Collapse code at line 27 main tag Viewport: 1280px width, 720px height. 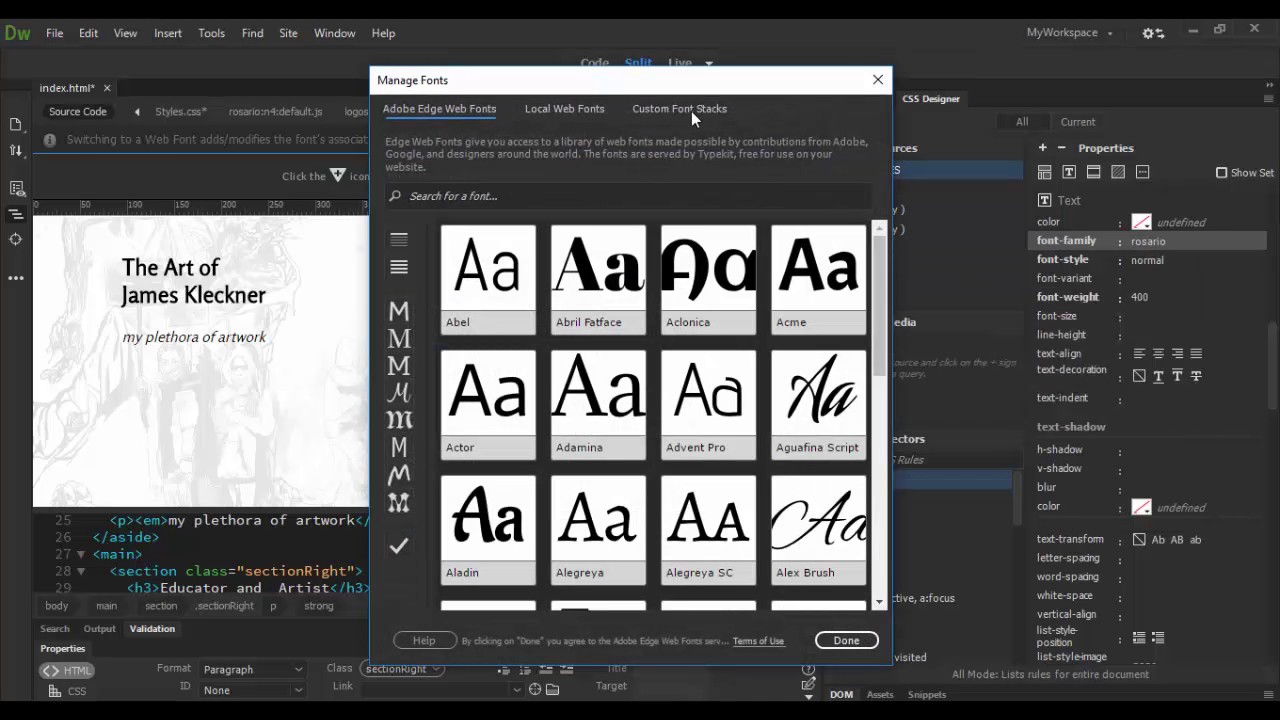click(x=81, y=554)
